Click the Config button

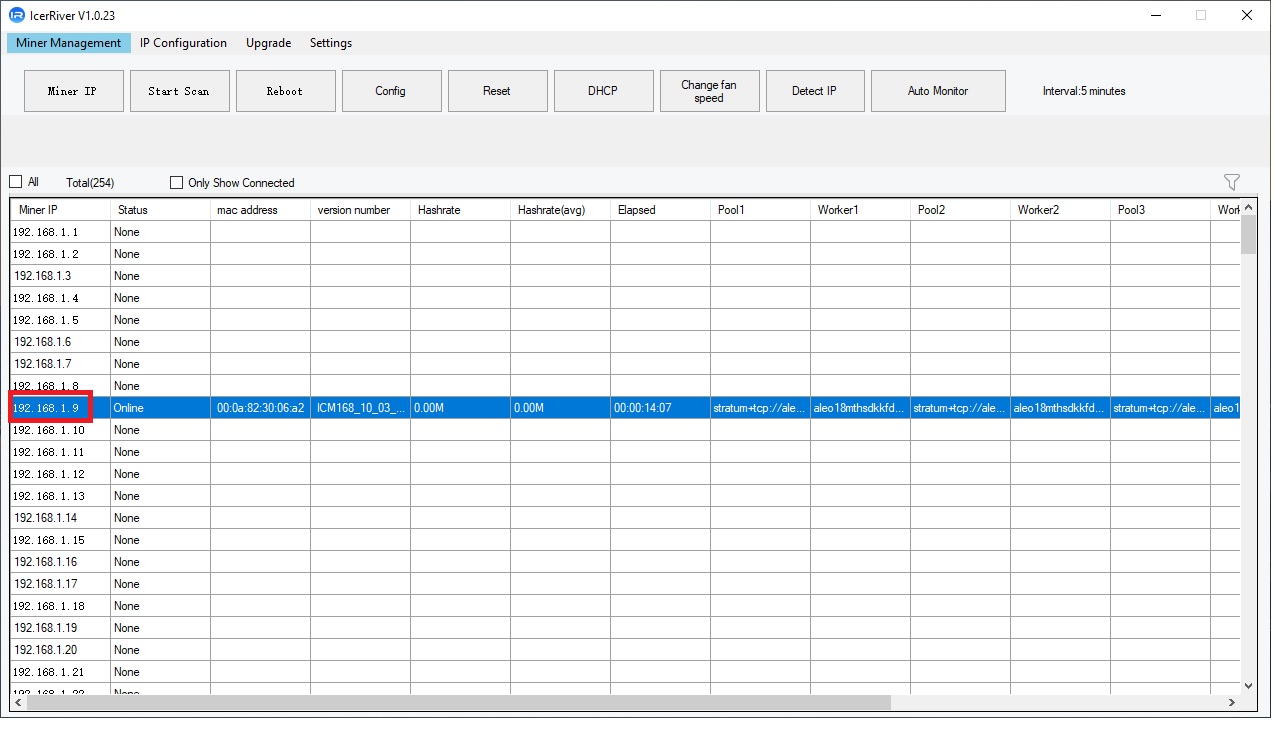click(x=392, y=91)
